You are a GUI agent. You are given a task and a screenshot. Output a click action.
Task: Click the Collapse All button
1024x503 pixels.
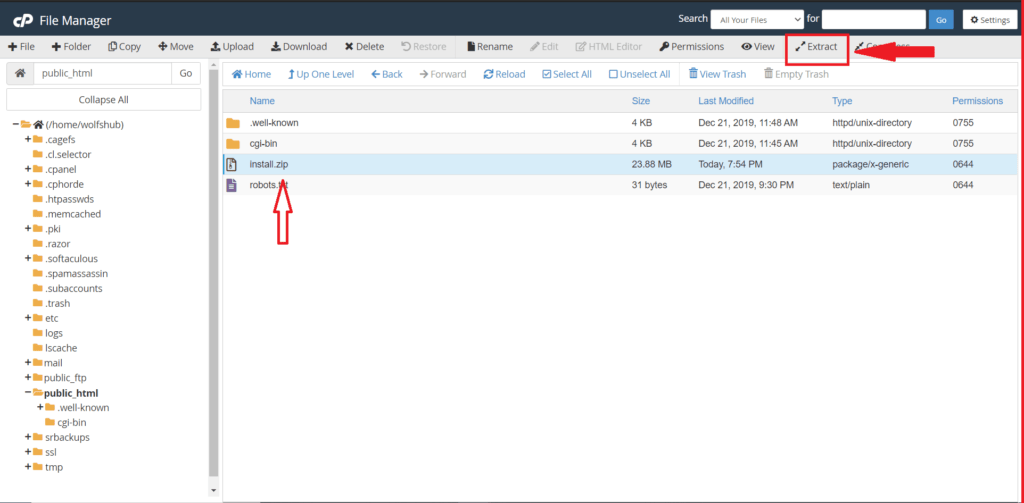103,100
